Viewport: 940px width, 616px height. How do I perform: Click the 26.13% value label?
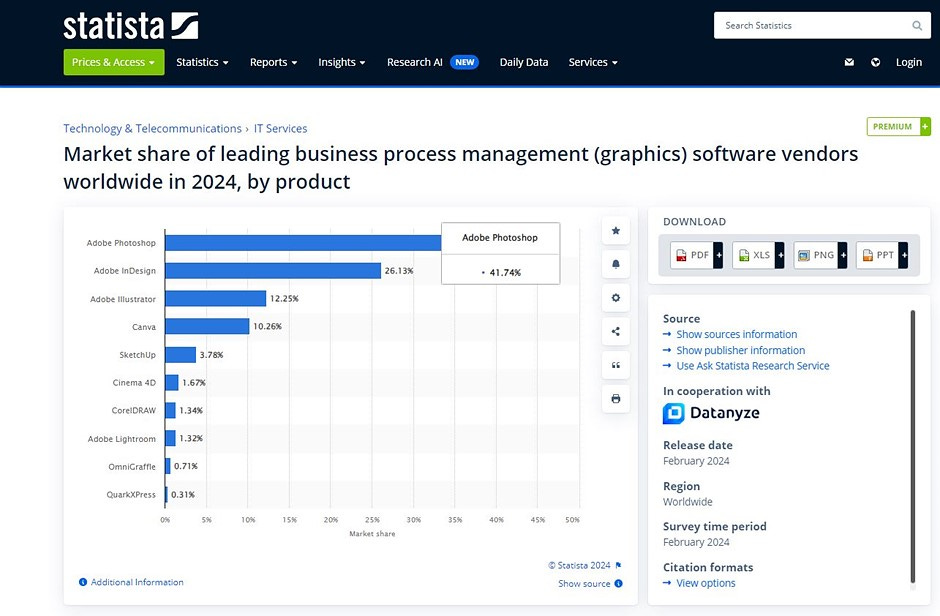(x=399, y=271)
